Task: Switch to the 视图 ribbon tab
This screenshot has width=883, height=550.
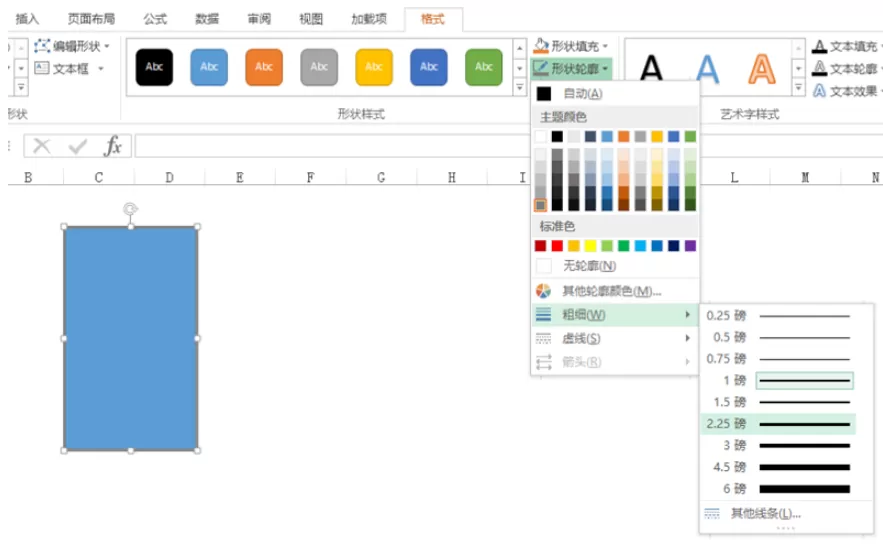Action: pyautogui.click(x=311, y=19)
